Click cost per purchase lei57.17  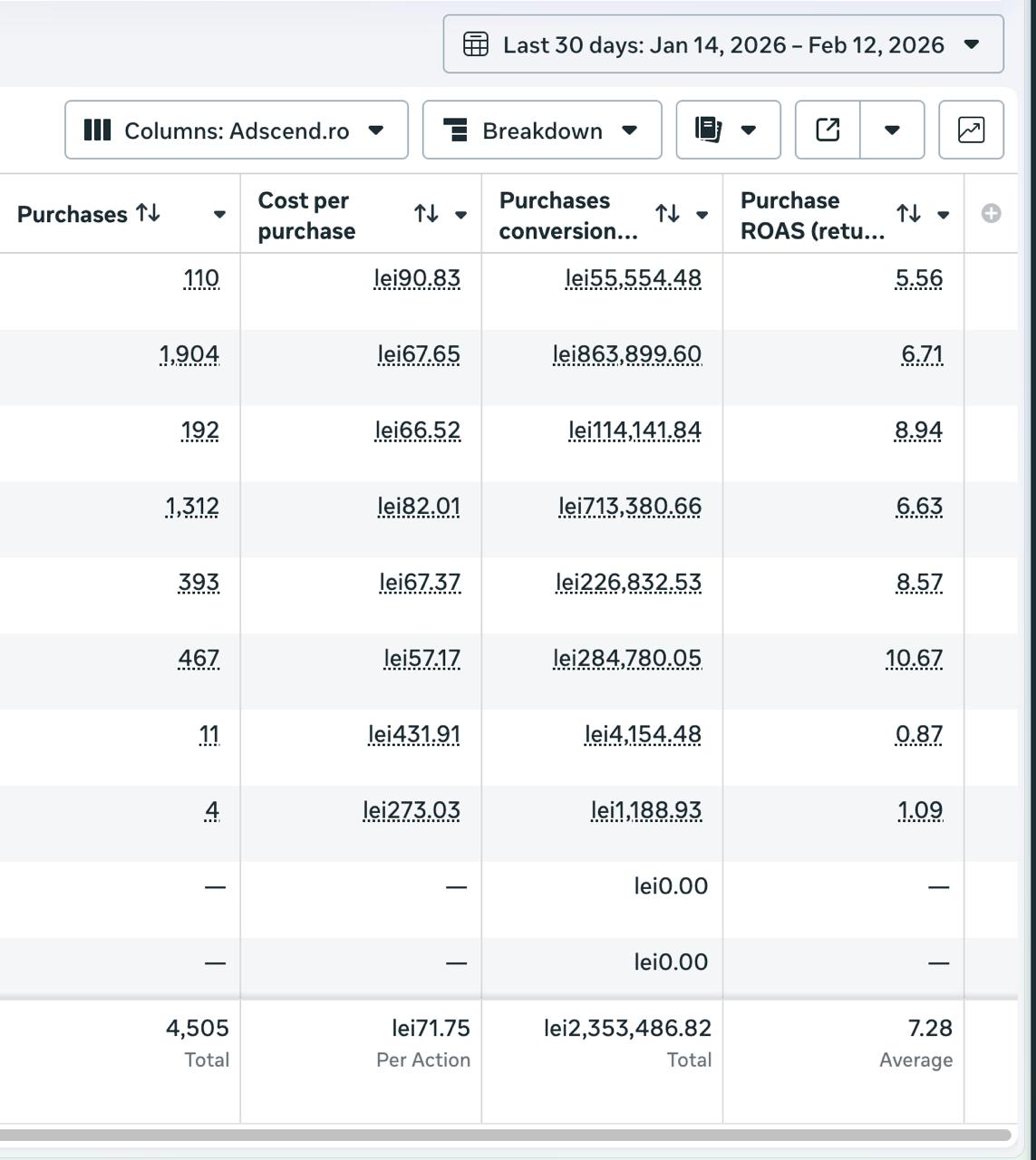tap(422, 658)
